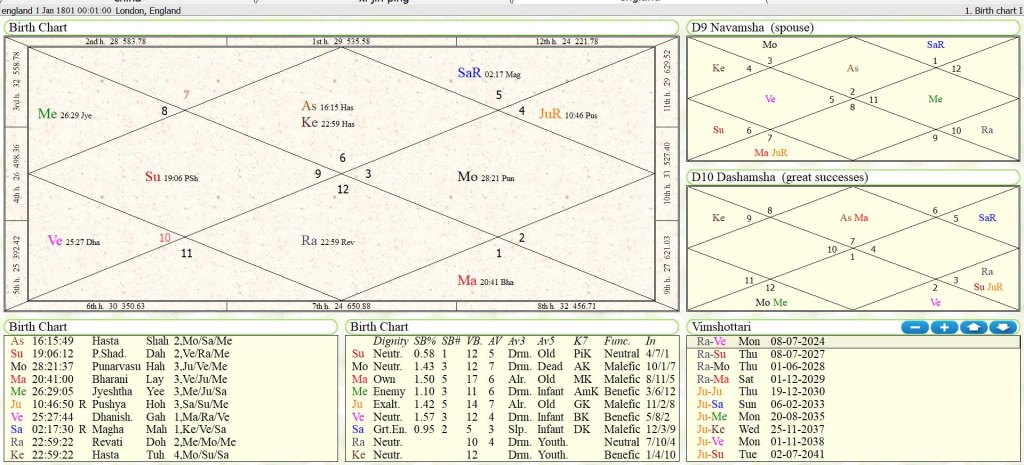Select the As 16:15:49 Hasta row
This screenshot has width=1024, height=465.
(x=170, y=341)
